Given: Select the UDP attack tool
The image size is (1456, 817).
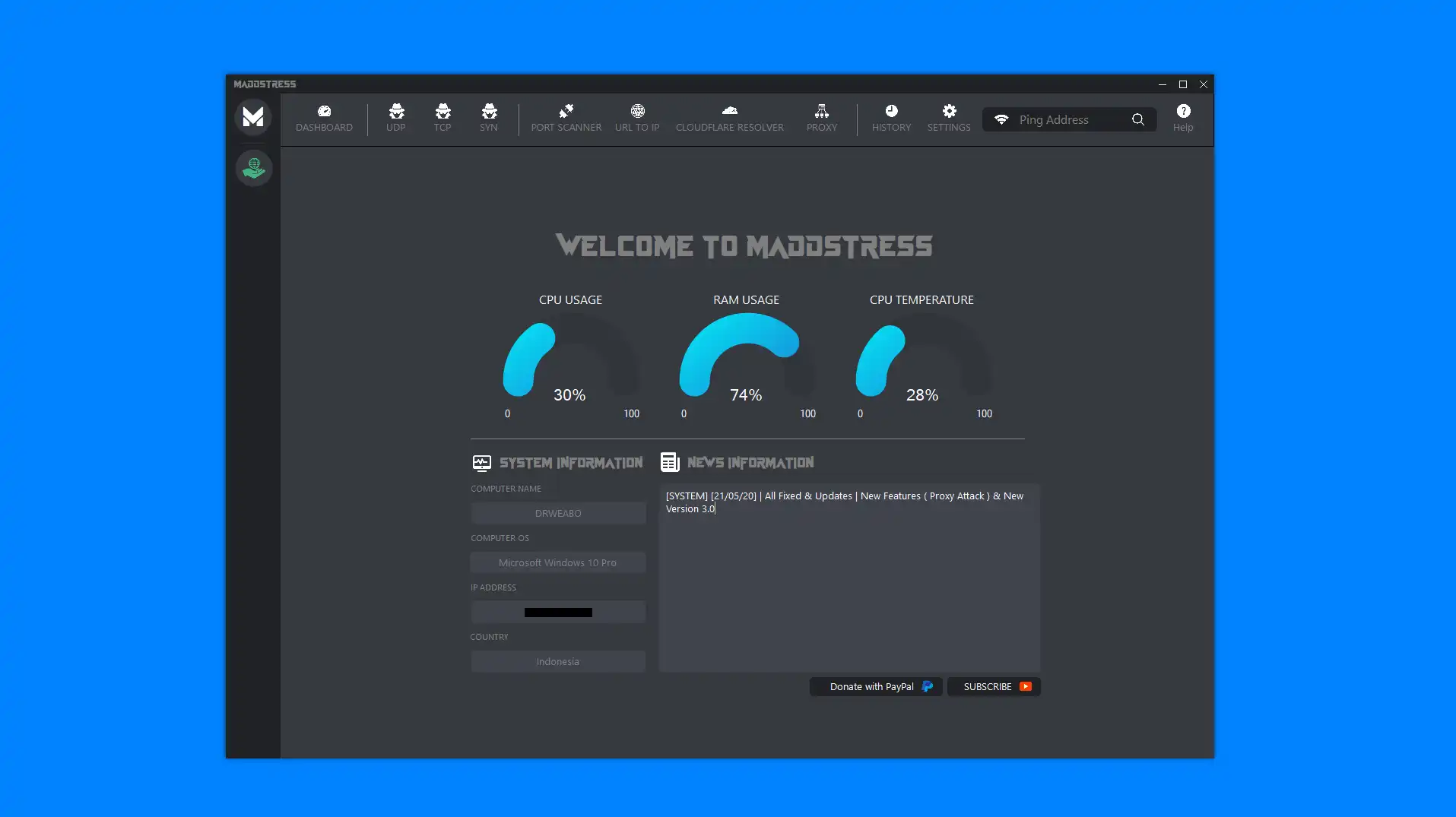Looking at the screenshot, I should point(395,119).
